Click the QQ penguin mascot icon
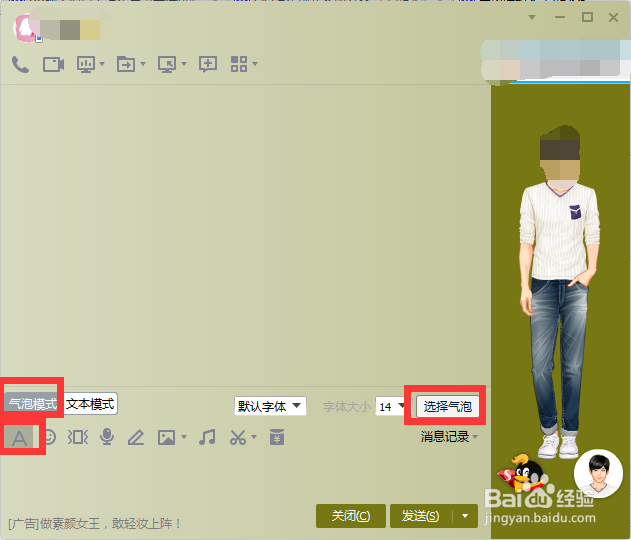The image size is (631, 540). (521, 472)
